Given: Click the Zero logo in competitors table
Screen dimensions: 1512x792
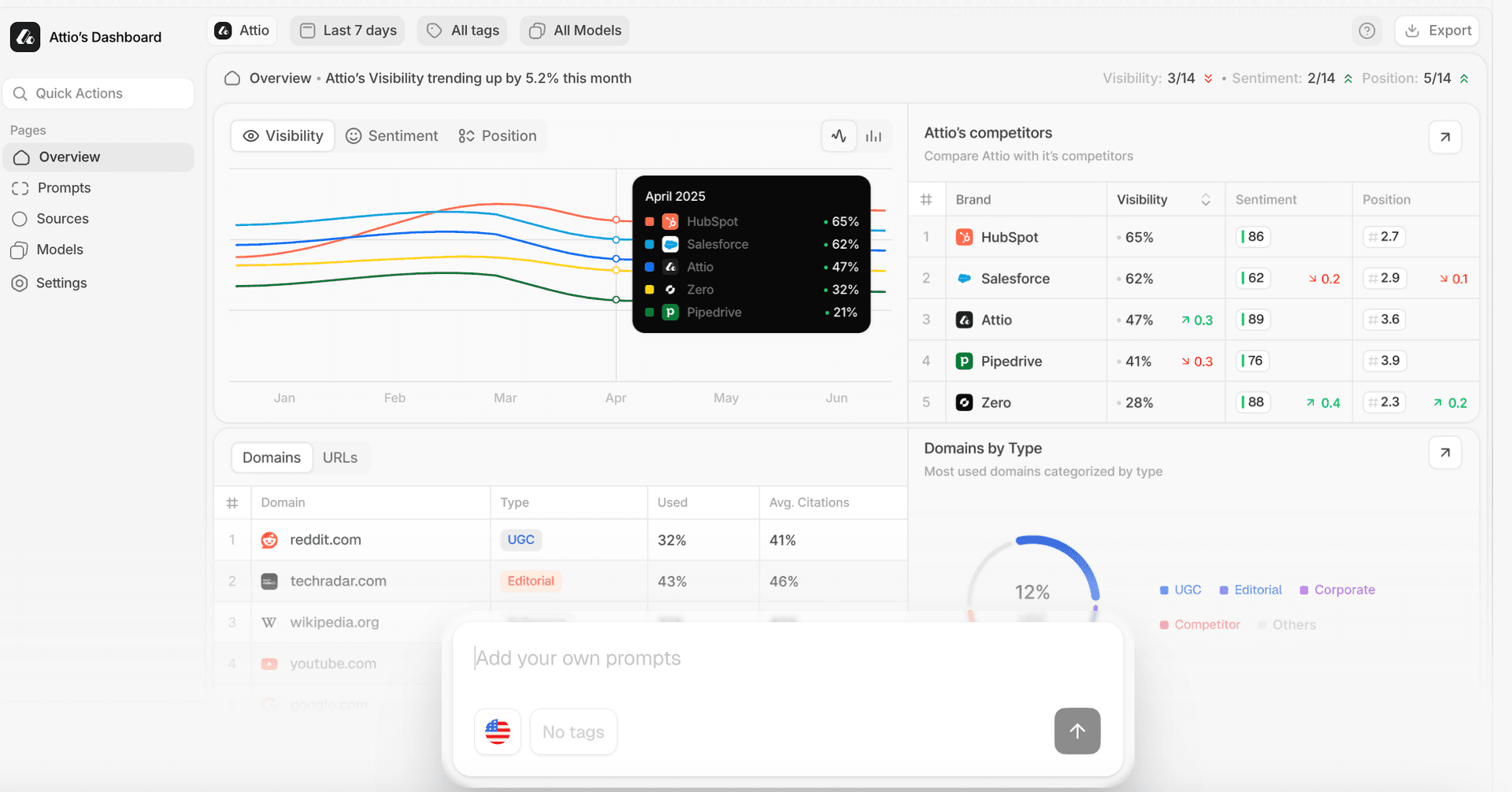Looking at the screenshot, I should coord(964,402).
